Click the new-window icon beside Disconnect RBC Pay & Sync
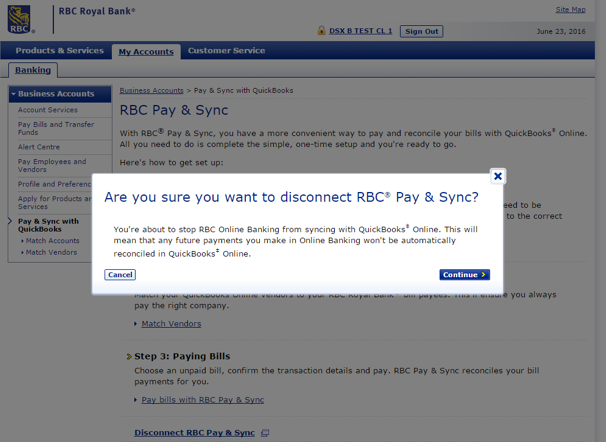This screenshot has width=606, height=442. click(265, 433)
